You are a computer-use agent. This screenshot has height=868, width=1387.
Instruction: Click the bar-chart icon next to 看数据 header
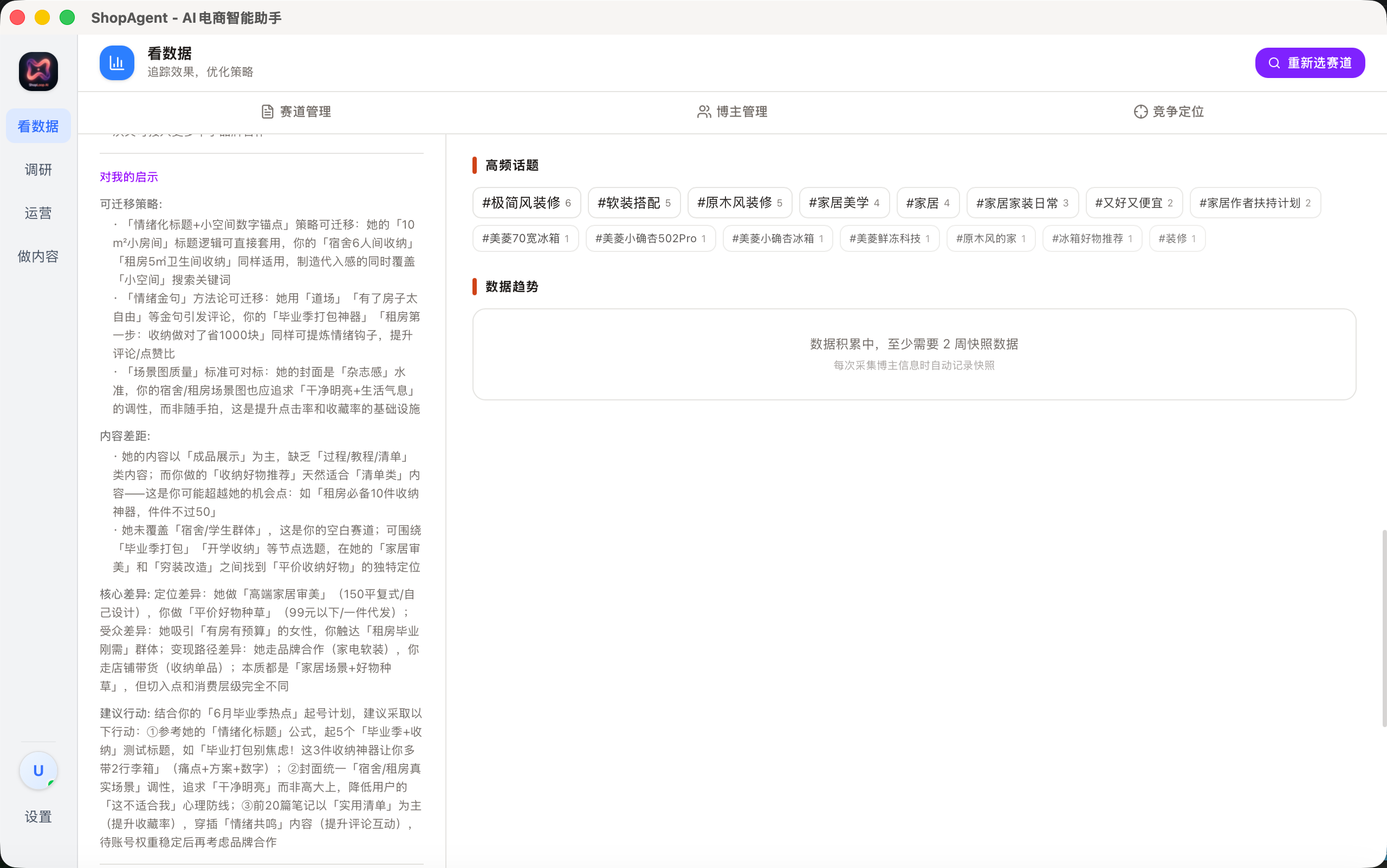click(116, 62)
